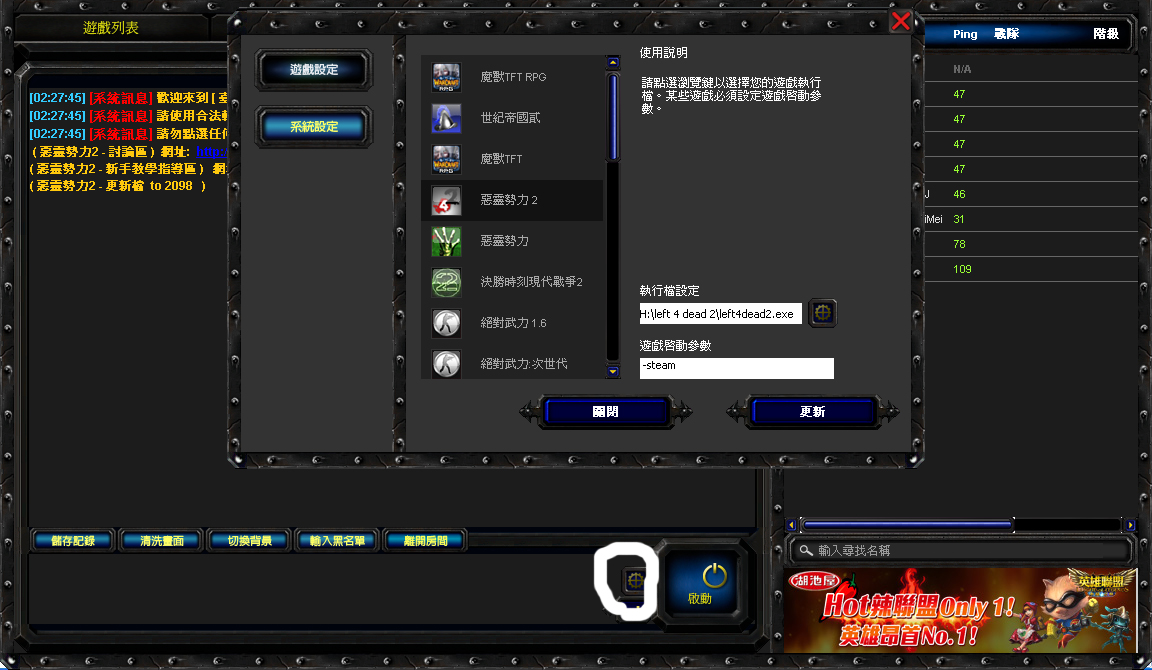
Task: Sort by the 階級 column header
Action: (x=1106, y=34)
